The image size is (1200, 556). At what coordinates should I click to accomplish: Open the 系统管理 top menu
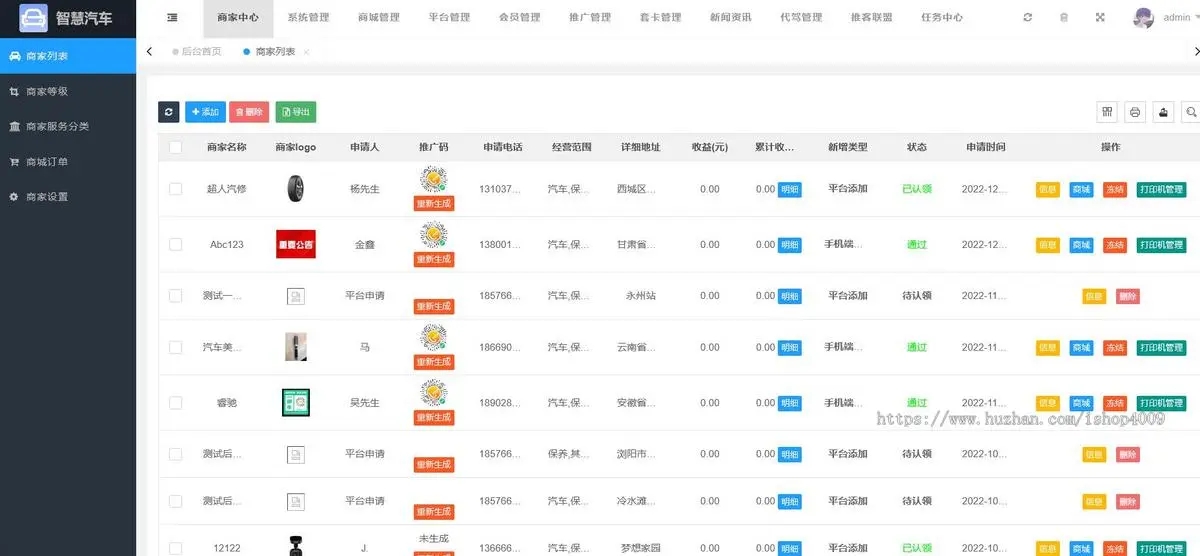pos(308,17)
